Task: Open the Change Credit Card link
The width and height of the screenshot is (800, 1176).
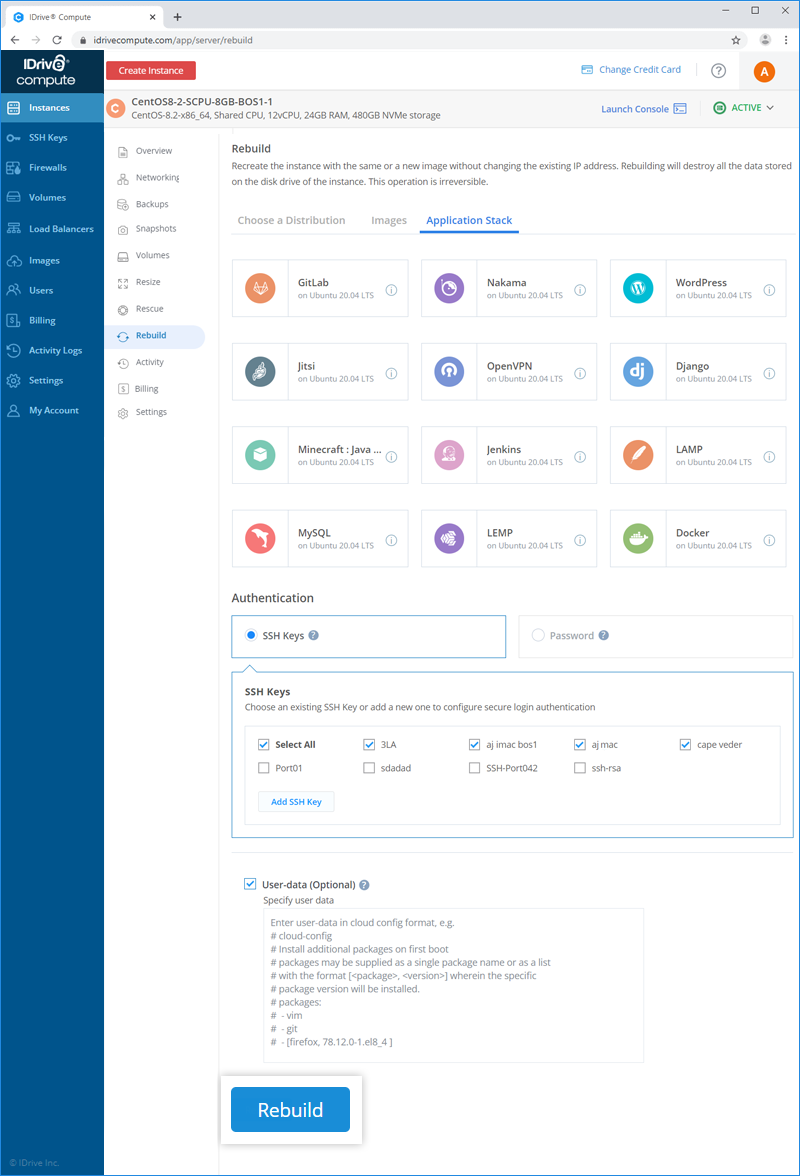Action: click(x=631, y=70)
